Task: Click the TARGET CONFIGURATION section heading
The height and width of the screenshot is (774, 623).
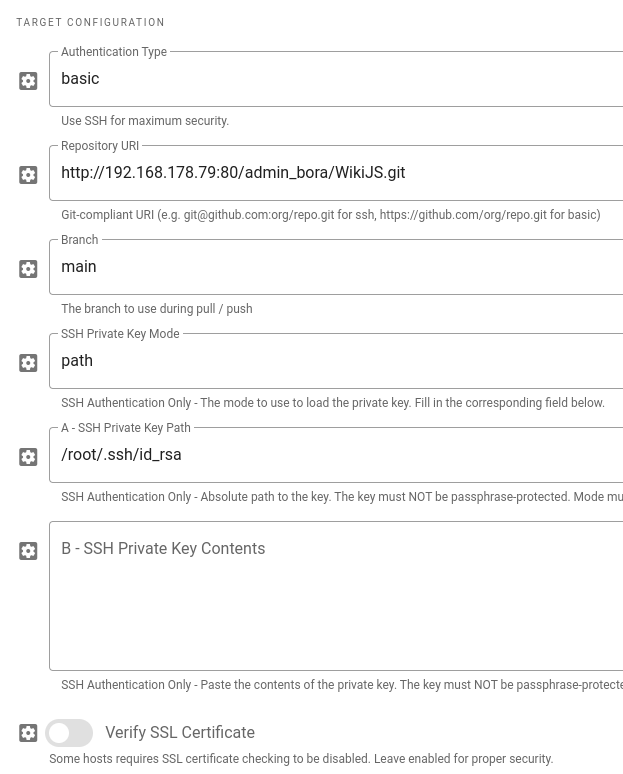Action: (91, 22)
